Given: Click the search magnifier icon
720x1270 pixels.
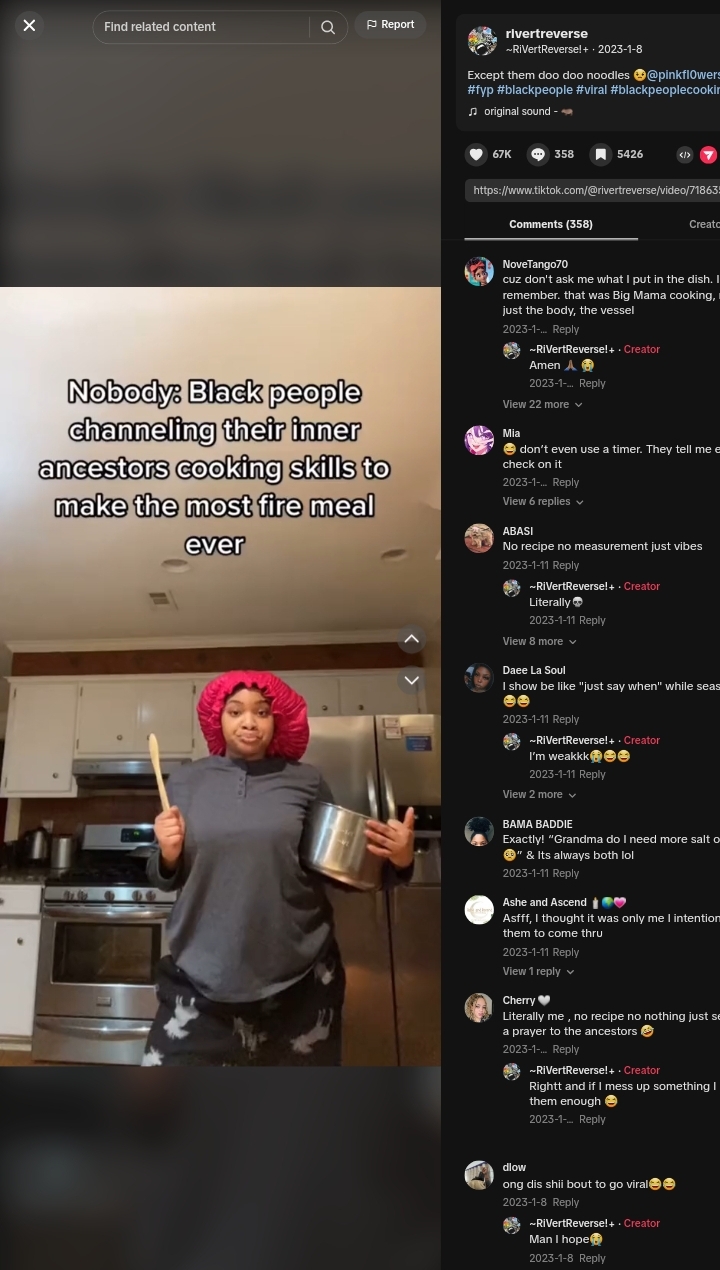Looking at the screenshot, I should click(328, 27).
